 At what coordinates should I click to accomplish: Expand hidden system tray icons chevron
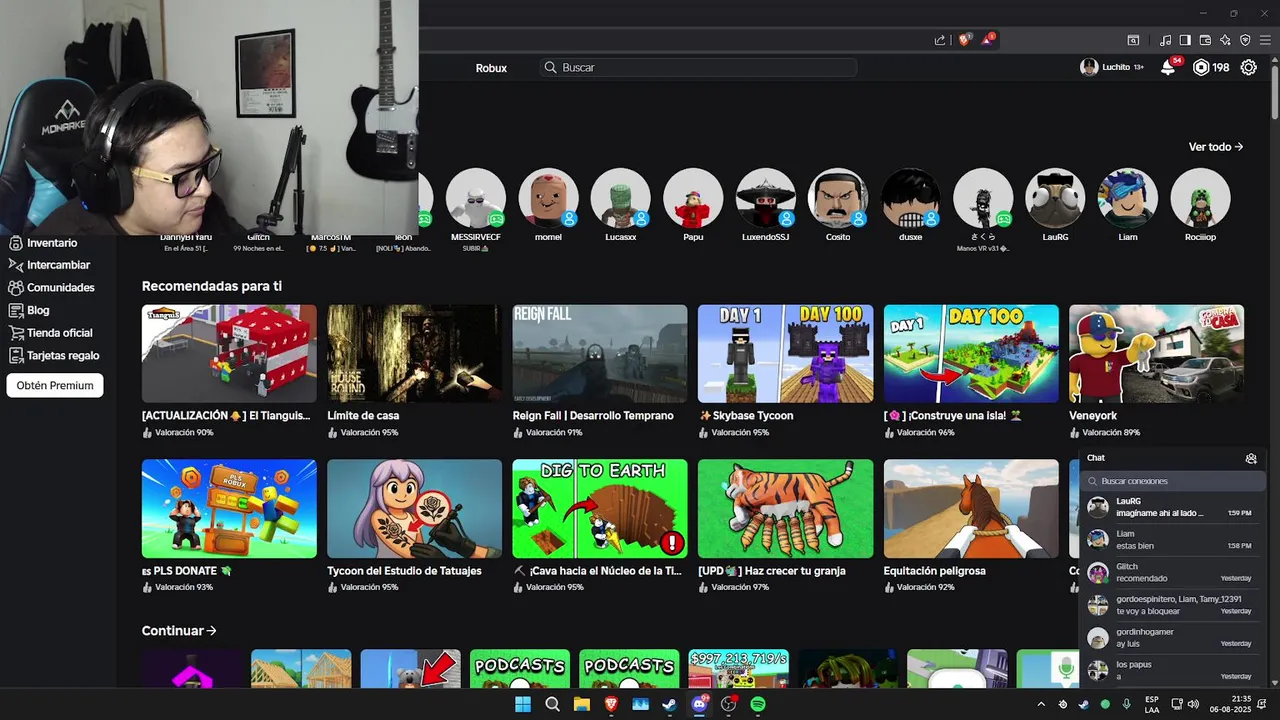click(1041, 704)
